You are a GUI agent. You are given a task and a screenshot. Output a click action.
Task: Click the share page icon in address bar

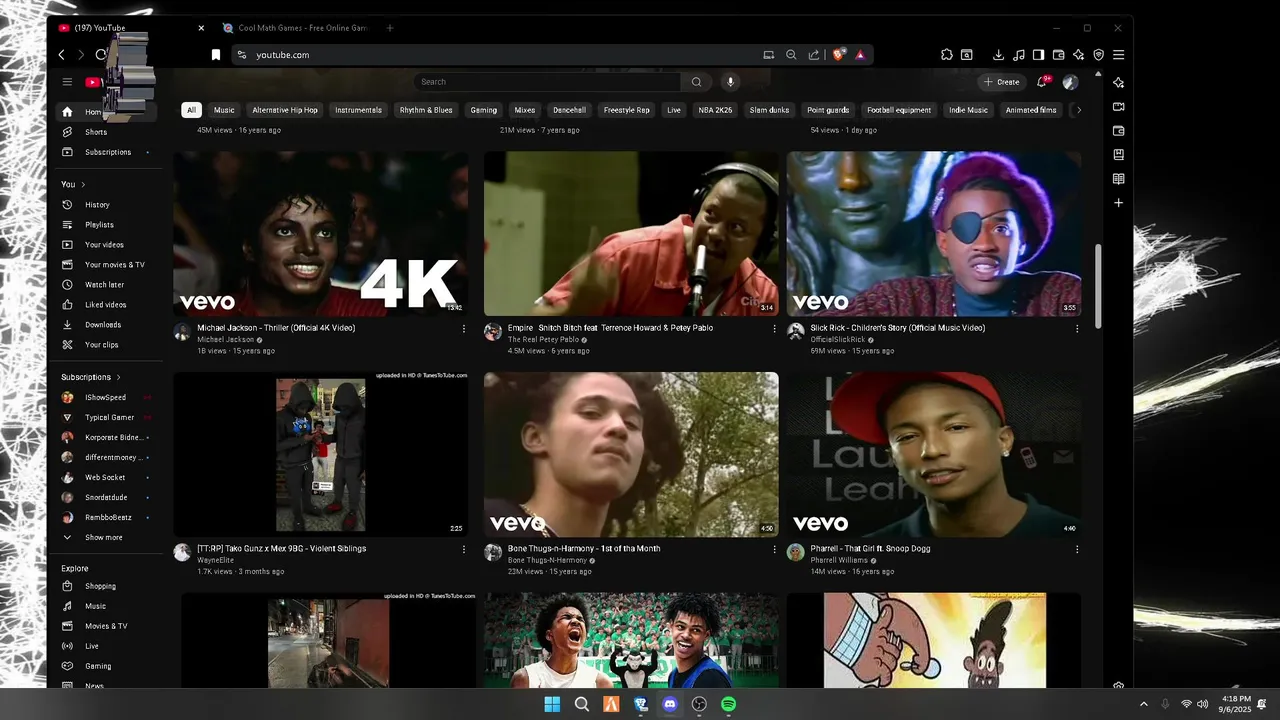pyautogui.click(x=814, y=55)
